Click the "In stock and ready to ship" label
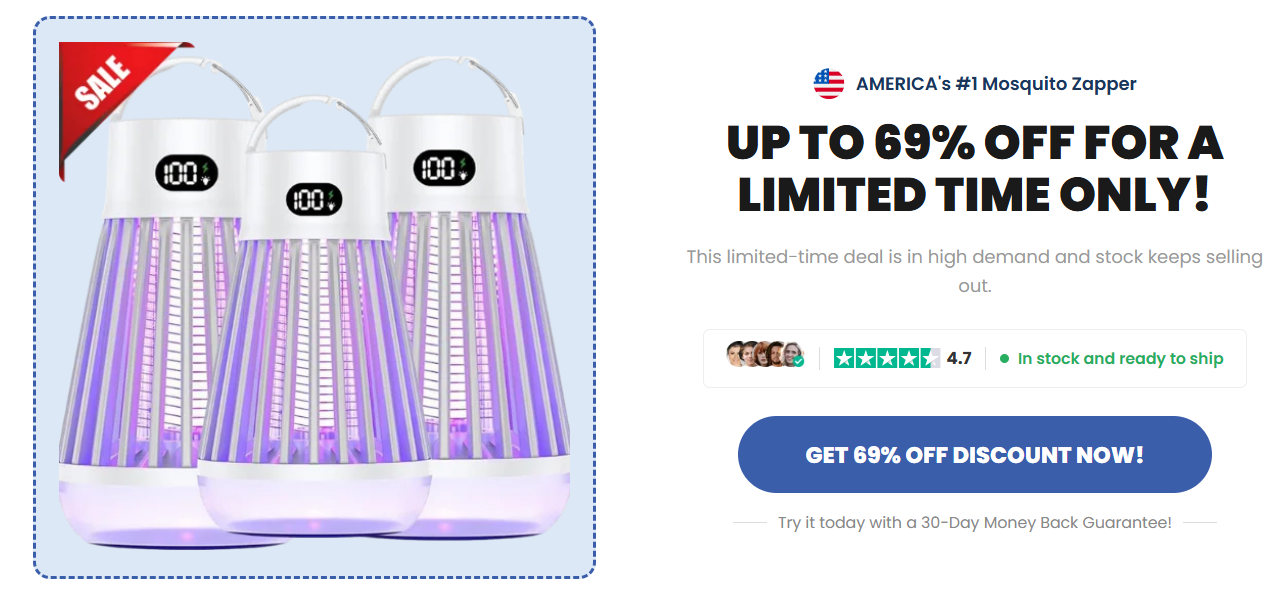The width and height of the screenshot is (1279, 606). click(1120, 358)
